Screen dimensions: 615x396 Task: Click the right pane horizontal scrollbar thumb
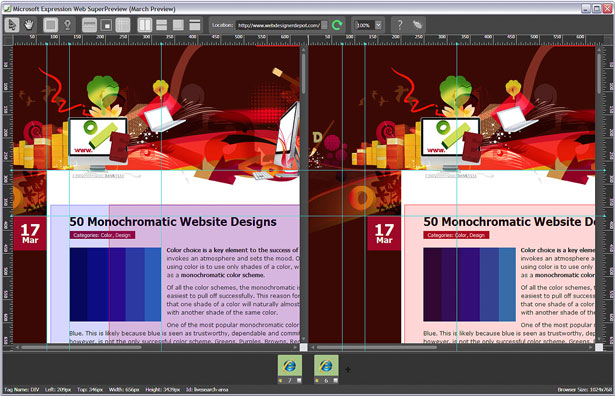click(x=376, y=347)
